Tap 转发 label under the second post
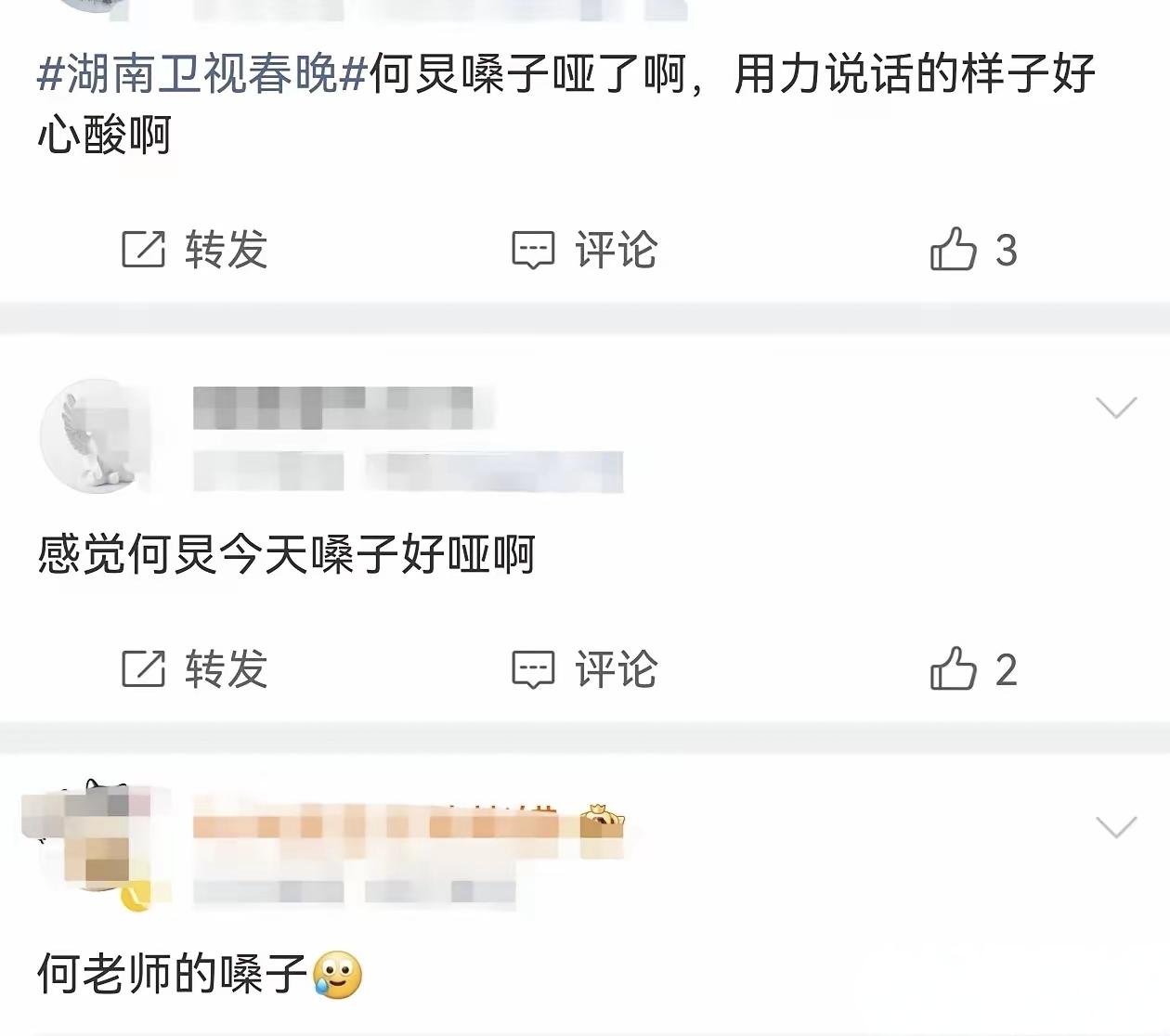1170x1036 pixels. (x=227, y=668)
